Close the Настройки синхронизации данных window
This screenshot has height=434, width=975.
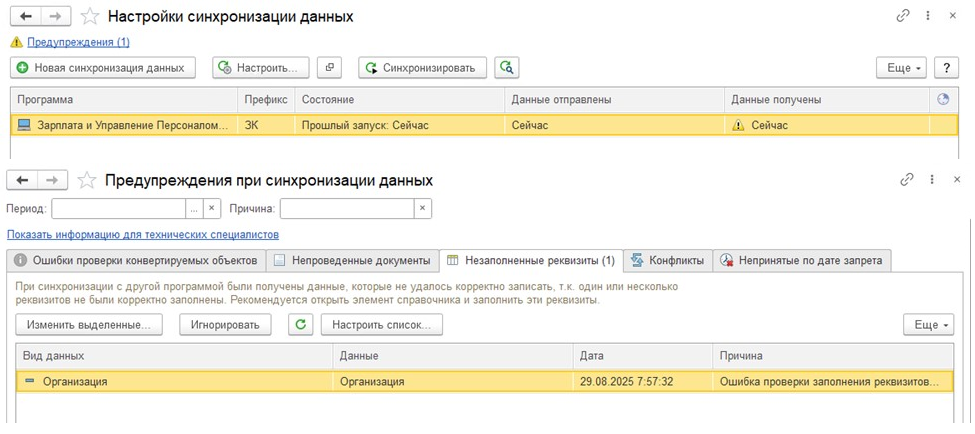[953, 17]
